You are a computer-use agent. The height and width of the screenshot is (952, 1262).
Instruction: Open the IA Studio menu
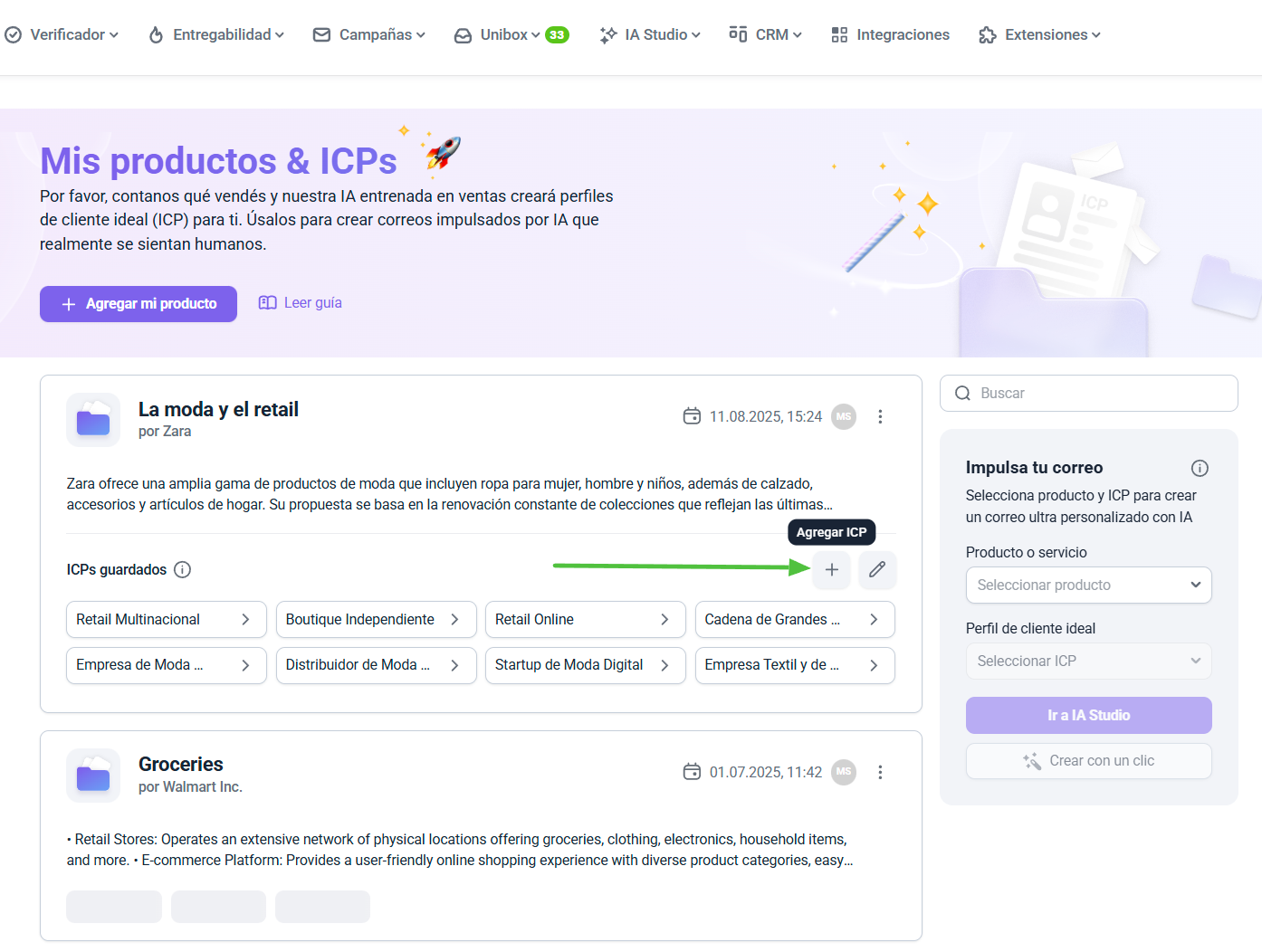click(x=650, y=34)
